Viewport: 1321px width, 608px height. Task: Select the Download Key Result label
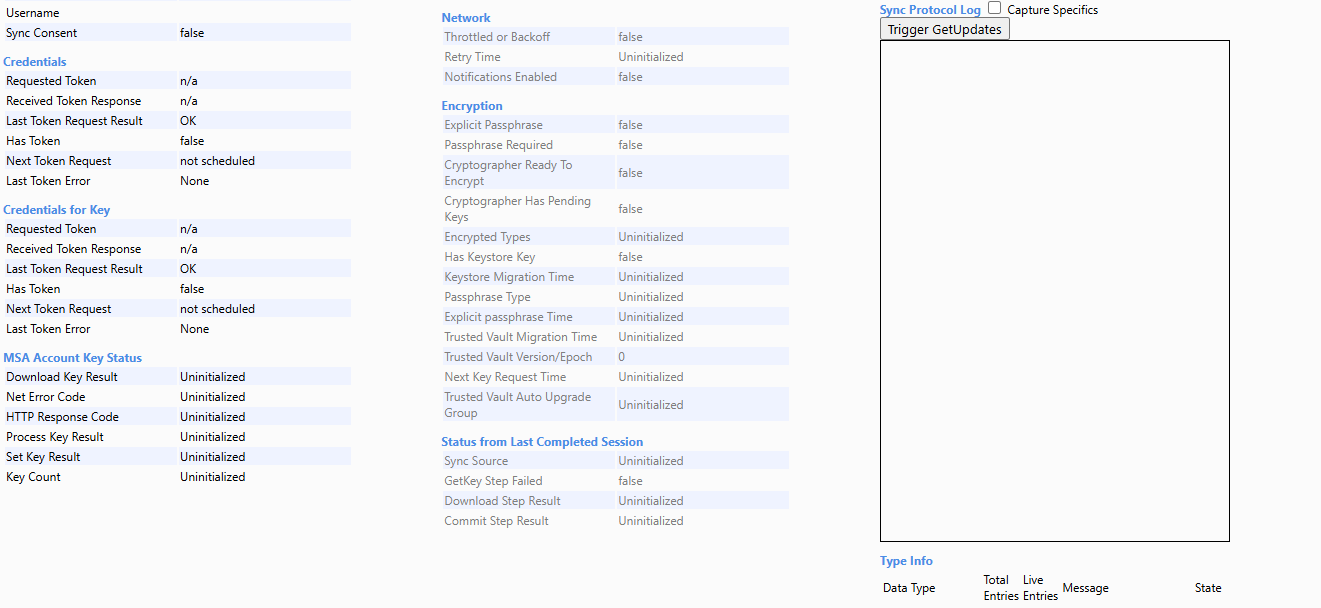[62, 377]
